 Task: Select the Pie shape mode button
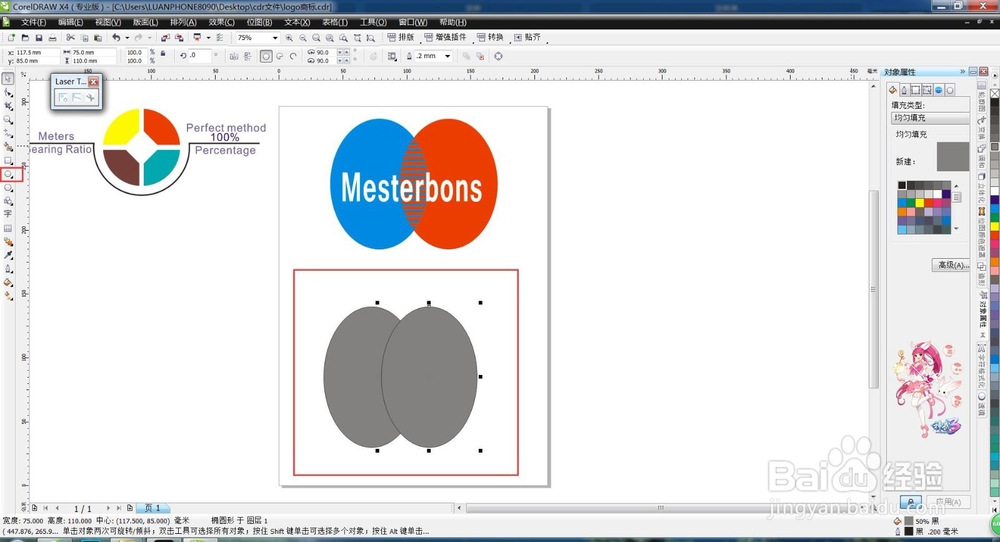click(x=280, y=56)
